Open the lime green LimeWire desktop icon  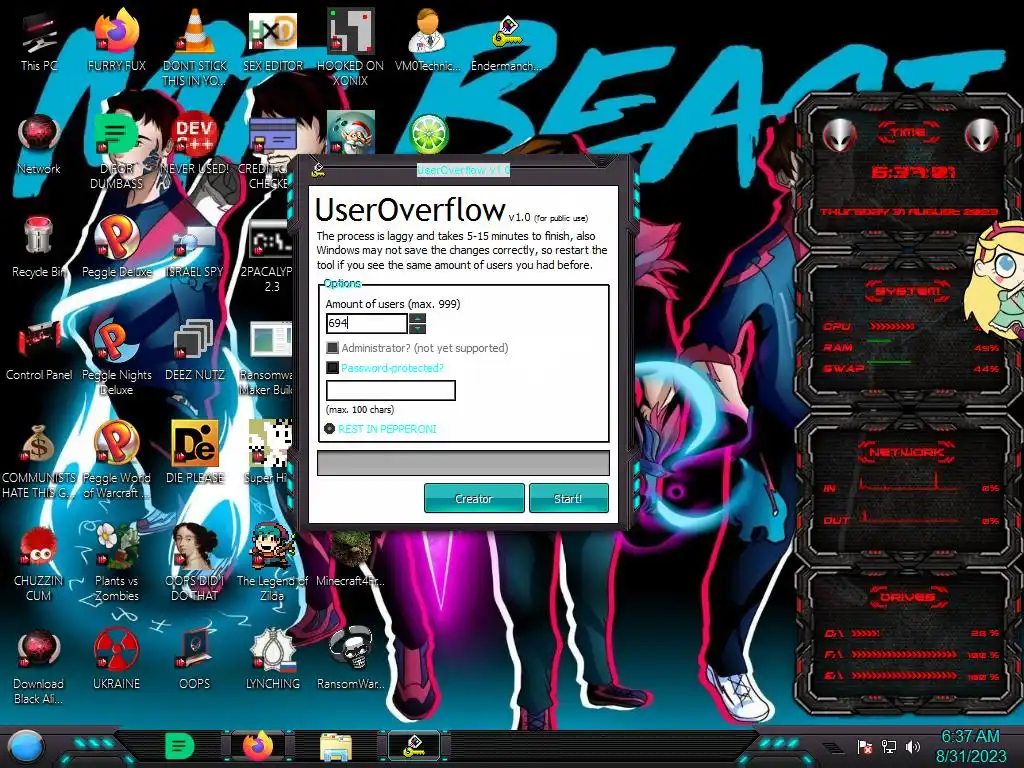pos(428,134)
